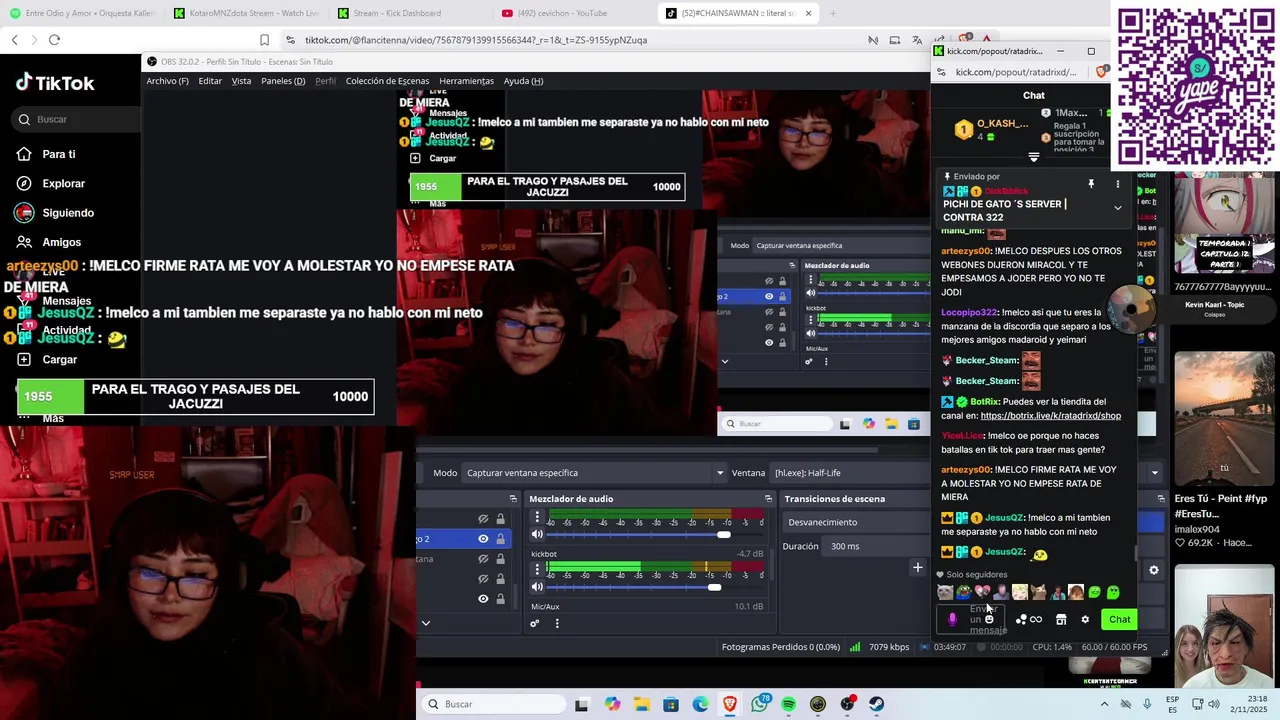Open the shop icon in Kick chat bar
Viewport: 1280px width, 720px height.
1061,619
